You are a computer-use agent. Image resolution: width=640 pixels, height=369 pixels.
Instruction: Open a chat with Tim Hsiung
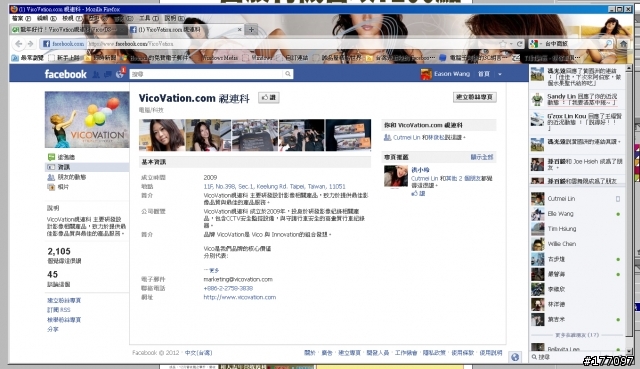click(x=577, y=229)
